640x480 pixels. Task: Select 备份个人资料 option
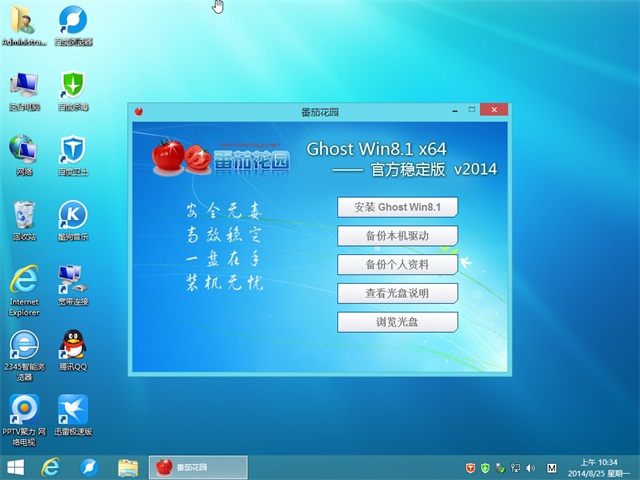point(397,265)
